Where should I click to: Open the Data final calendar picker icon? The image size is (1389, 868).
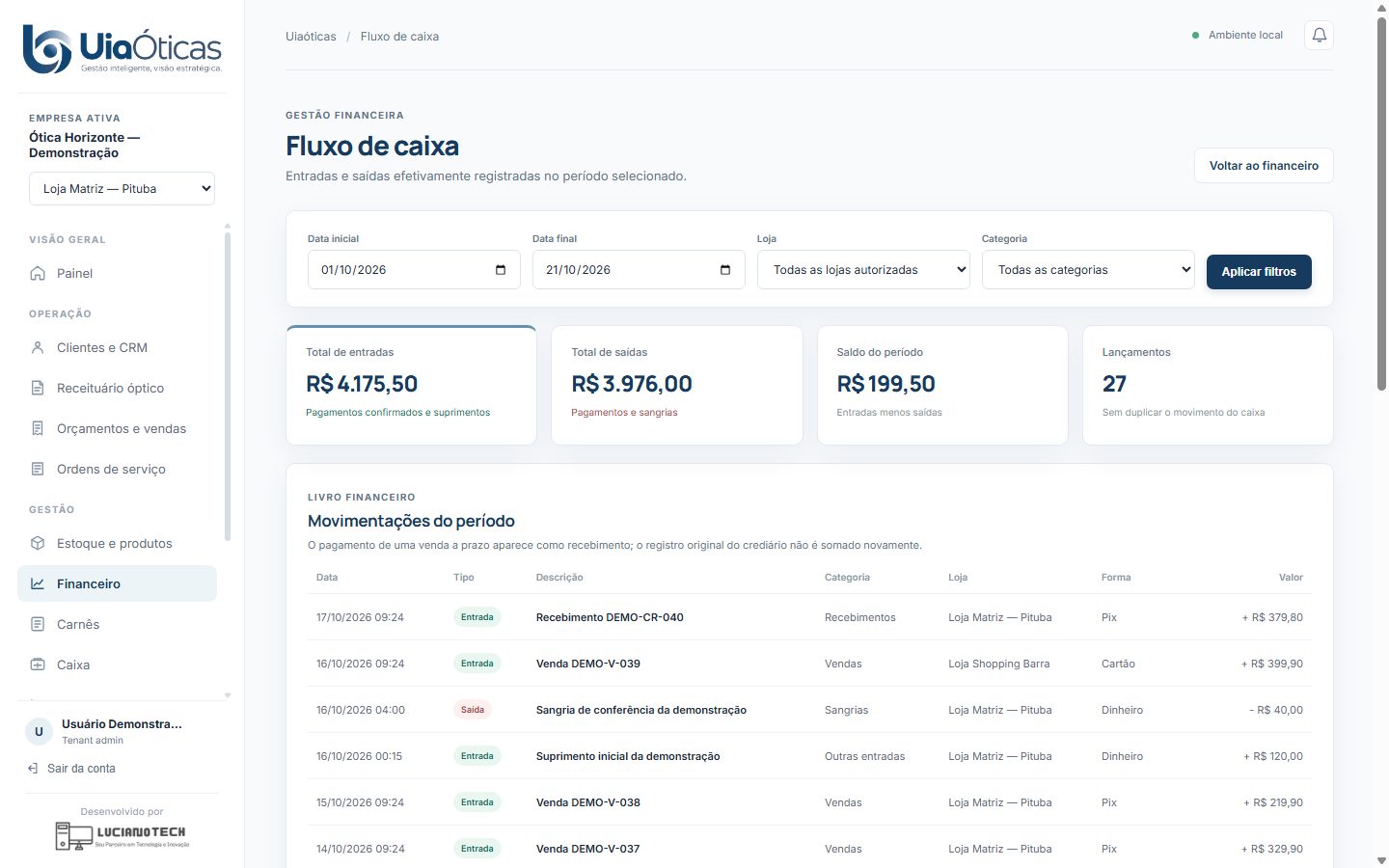725,270
